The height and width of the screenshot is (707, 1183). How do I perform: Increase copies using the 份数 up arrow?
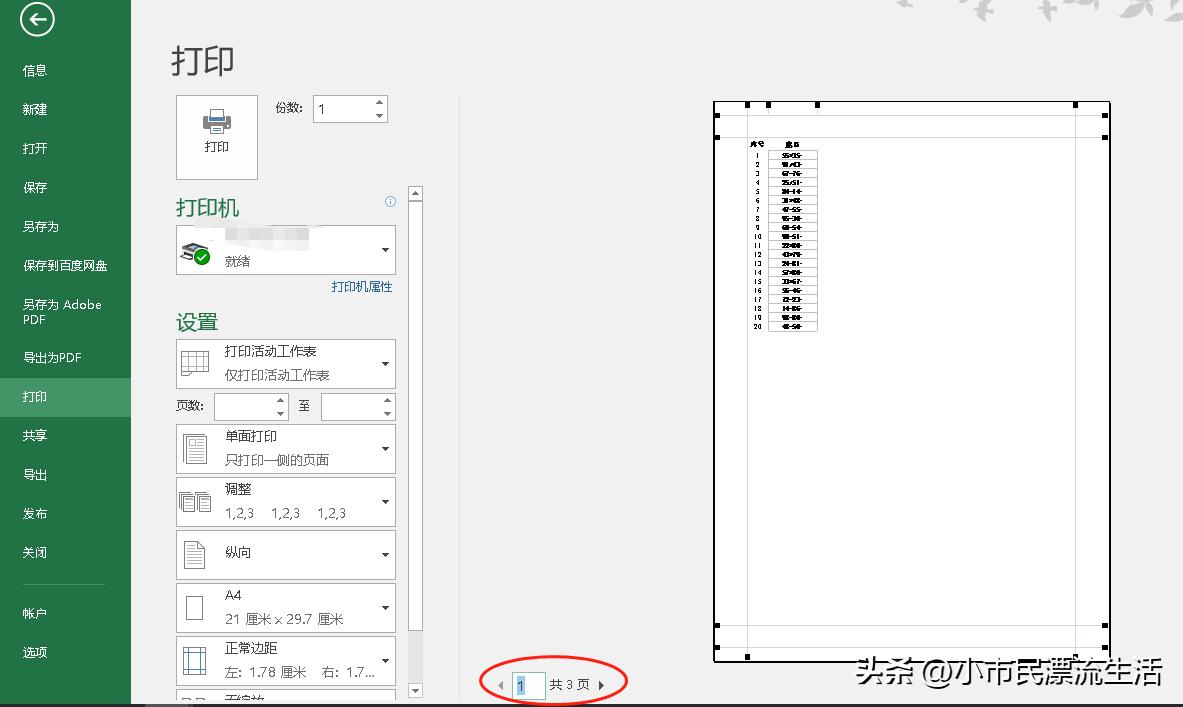pyautogui.click(x=378, y=102)
